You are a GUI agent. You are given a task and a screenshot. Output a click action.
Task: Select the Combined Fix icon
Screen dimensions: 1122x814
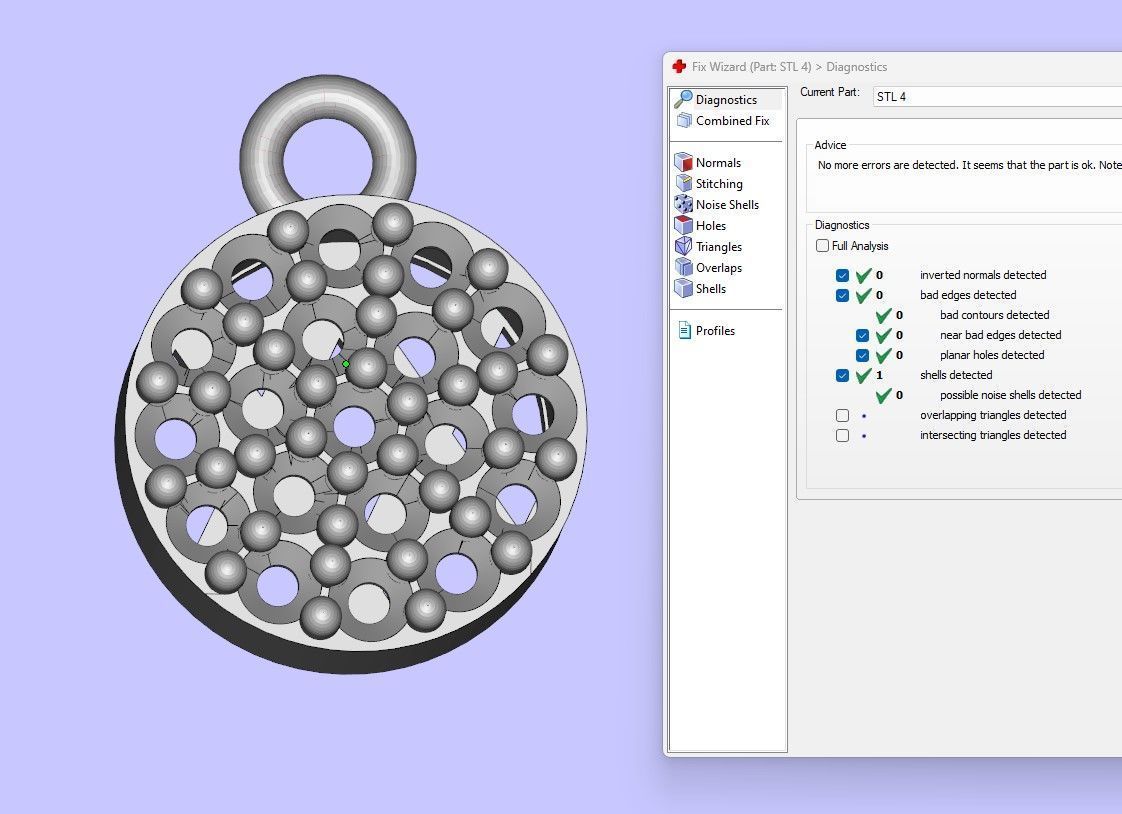coord(684,121)
